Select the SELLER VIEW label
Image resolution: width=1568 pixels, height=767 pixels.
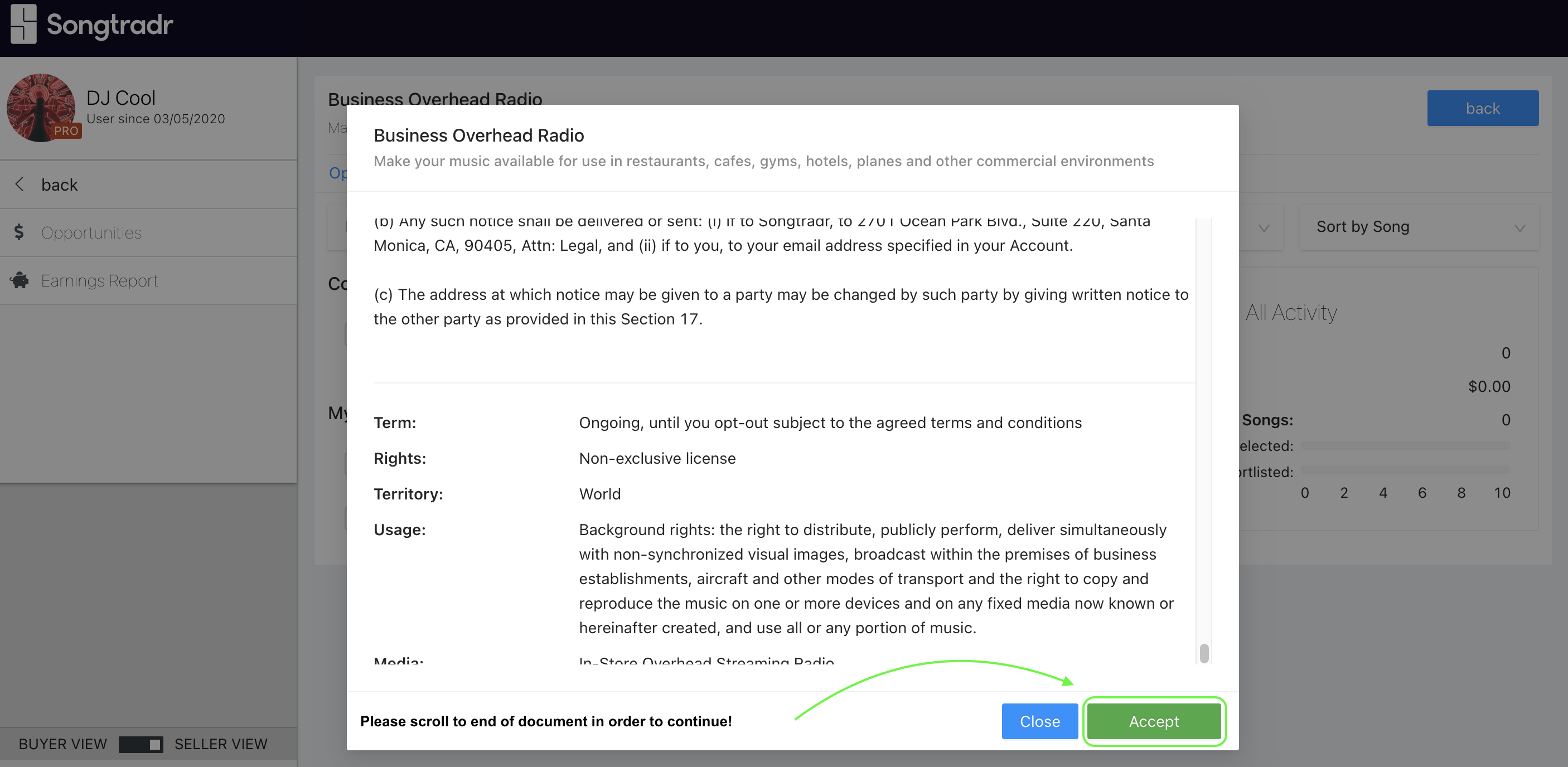pos(221,744)
